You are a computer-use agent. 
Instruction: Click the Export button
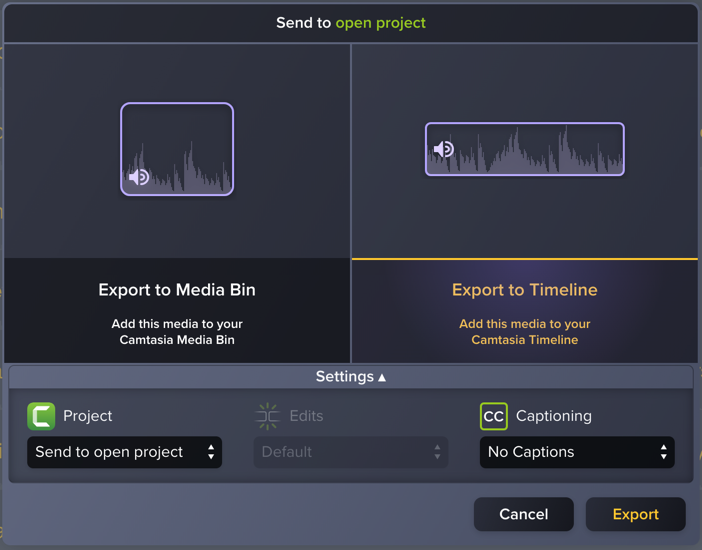(635, 514)
